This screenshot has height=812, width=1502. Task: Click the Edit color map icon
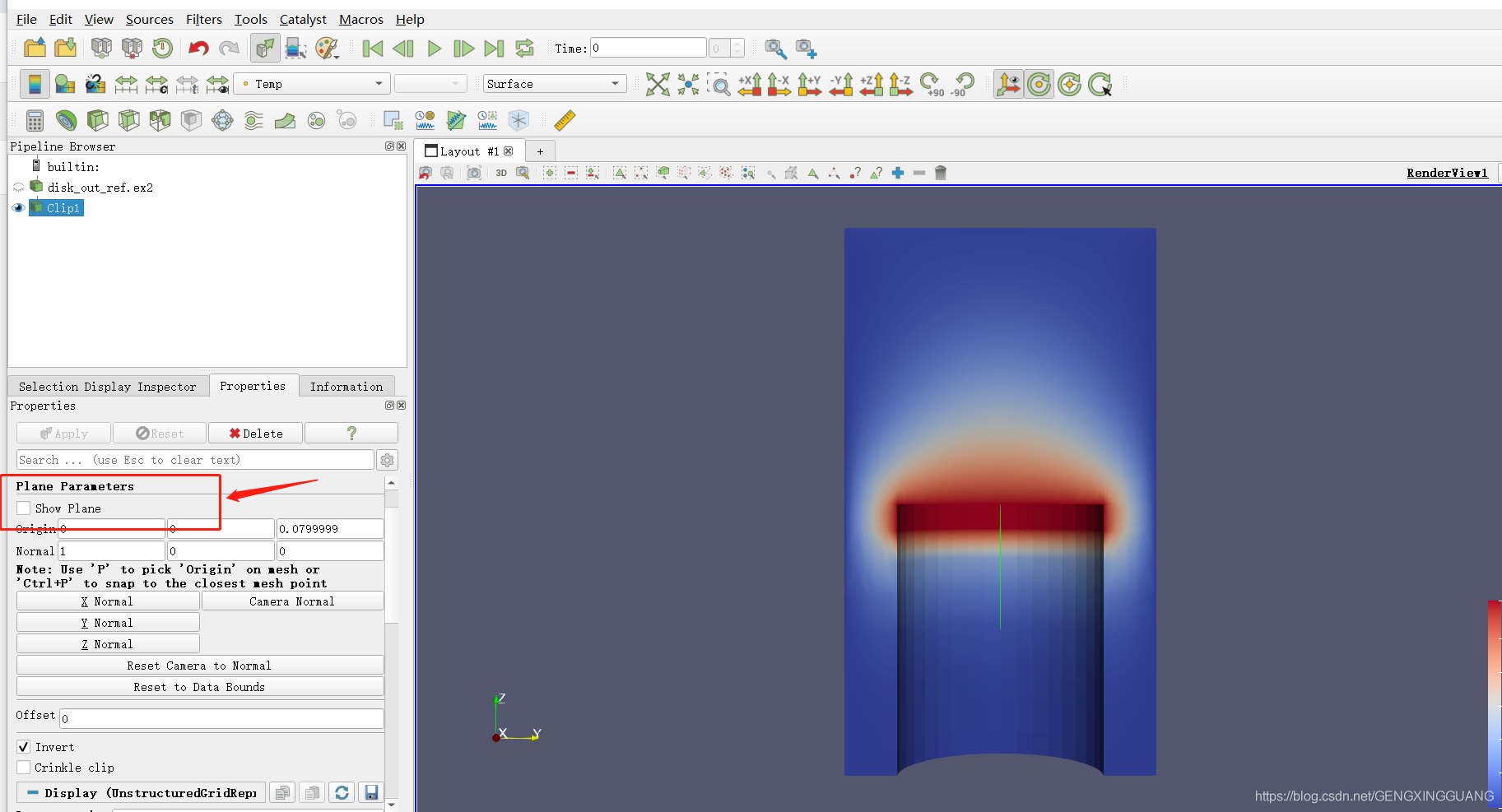[x=65, y=84]
